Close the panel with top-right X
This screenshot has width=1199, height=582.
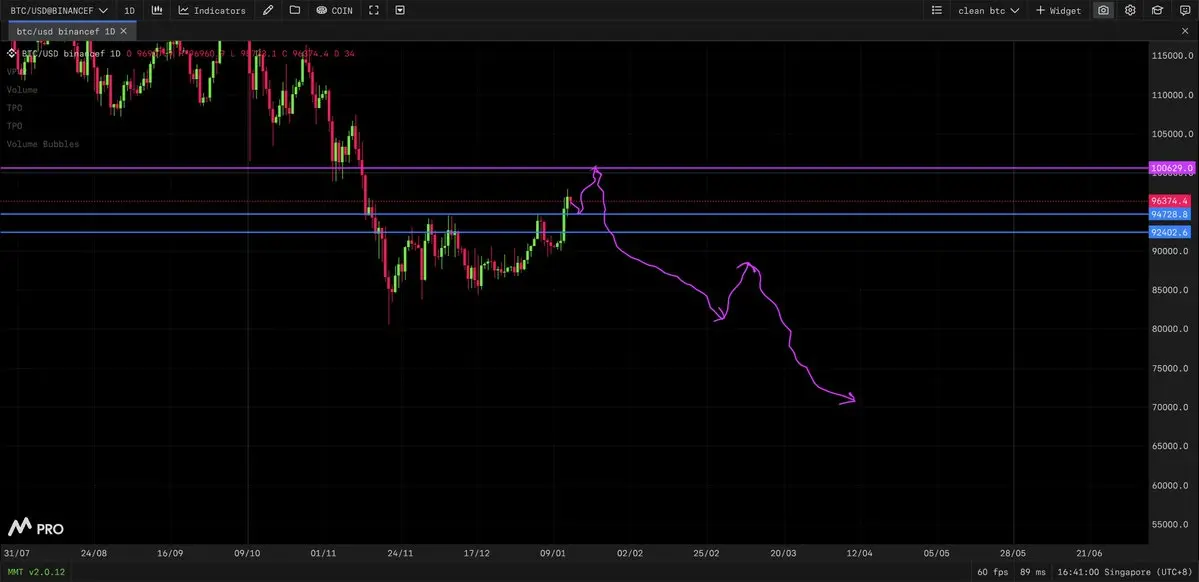(1185, 31)
